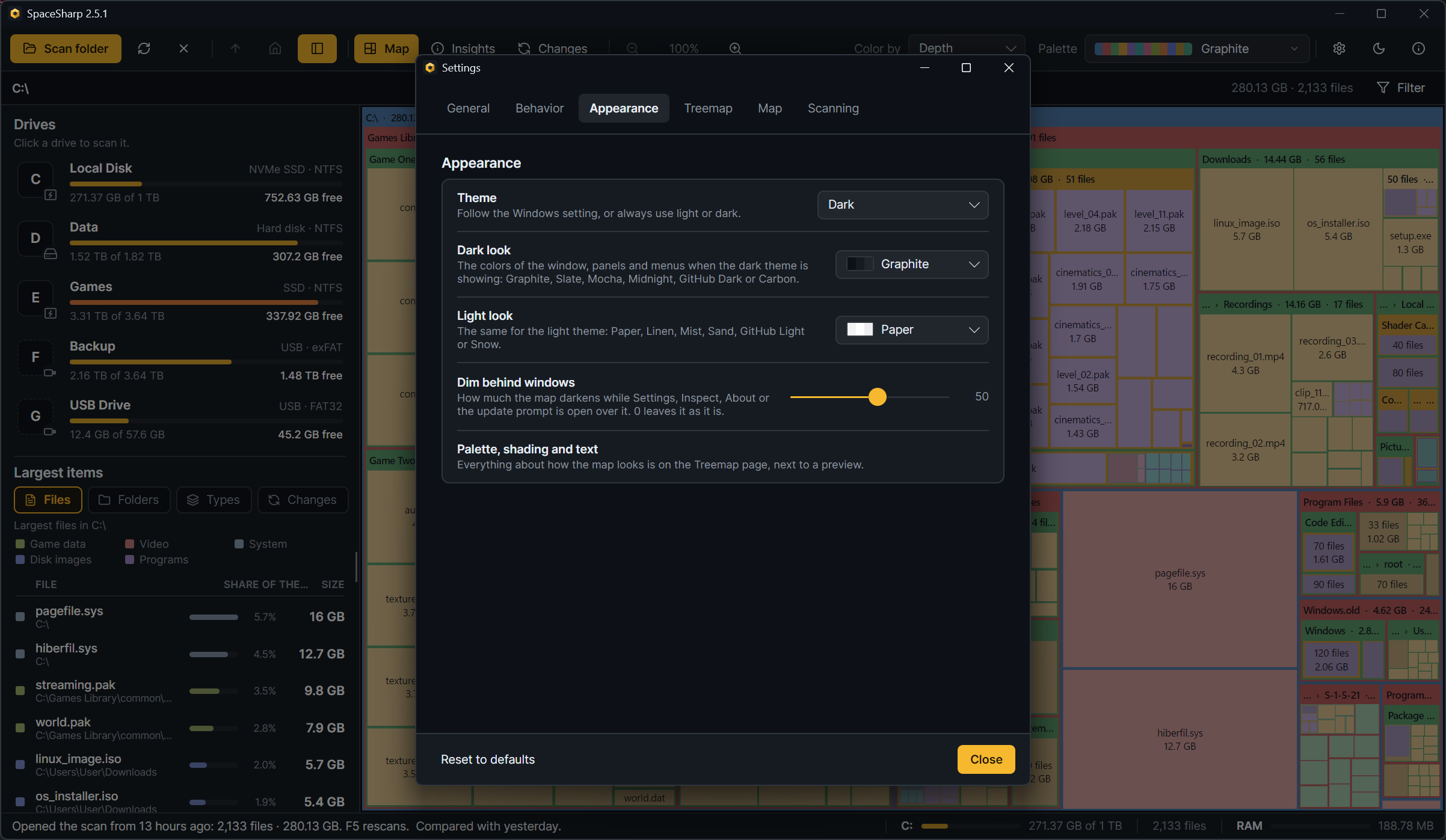Select the Files filter in Largest items
1446x840 pixels.
click(48, 500)
